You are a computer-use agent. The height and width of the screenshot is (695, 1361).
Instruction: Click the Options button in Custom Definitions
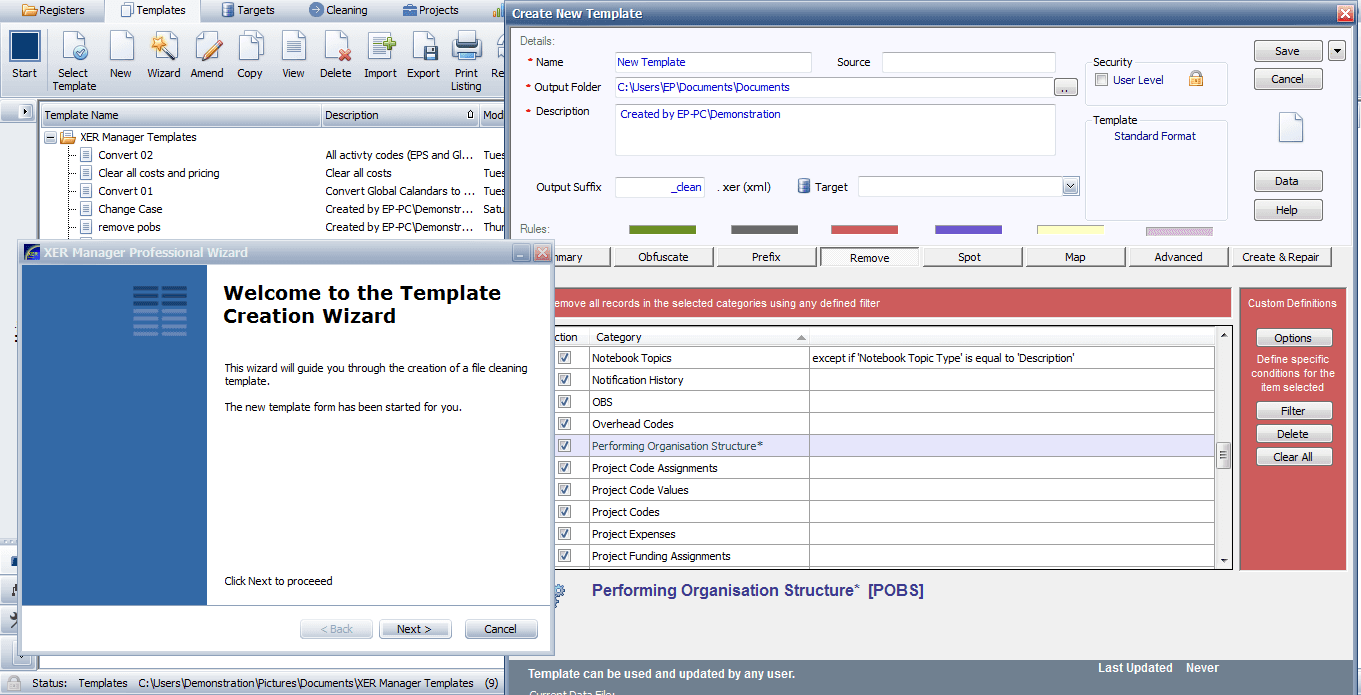(1293, 338)
